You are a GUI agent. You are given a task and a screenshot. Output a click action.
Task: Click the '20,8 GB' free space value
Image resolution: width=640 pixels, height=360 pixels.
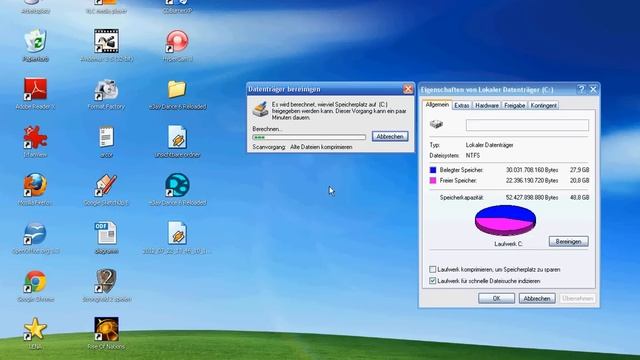580,180
